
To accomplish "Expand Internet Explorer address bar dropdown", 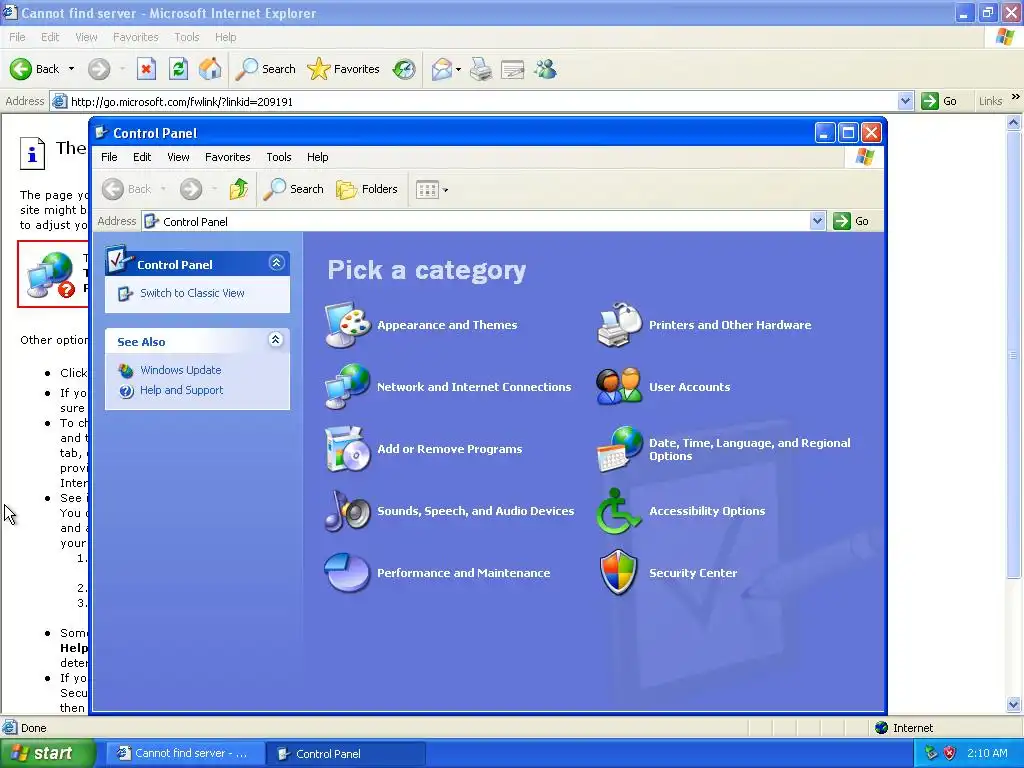I will click(x=905, y=101).
